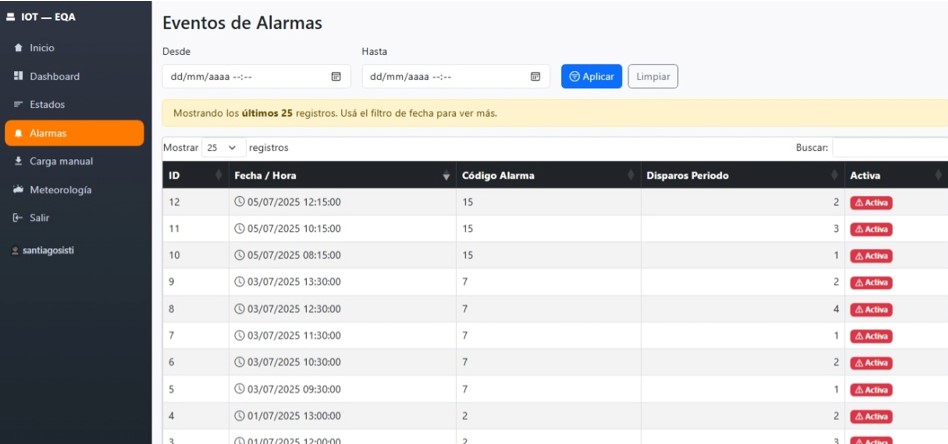Image resolution: width=948 pixels, height=444 pixels.
Task: Click Activa badge in row ID 10
Action: [x=871, y=256]
